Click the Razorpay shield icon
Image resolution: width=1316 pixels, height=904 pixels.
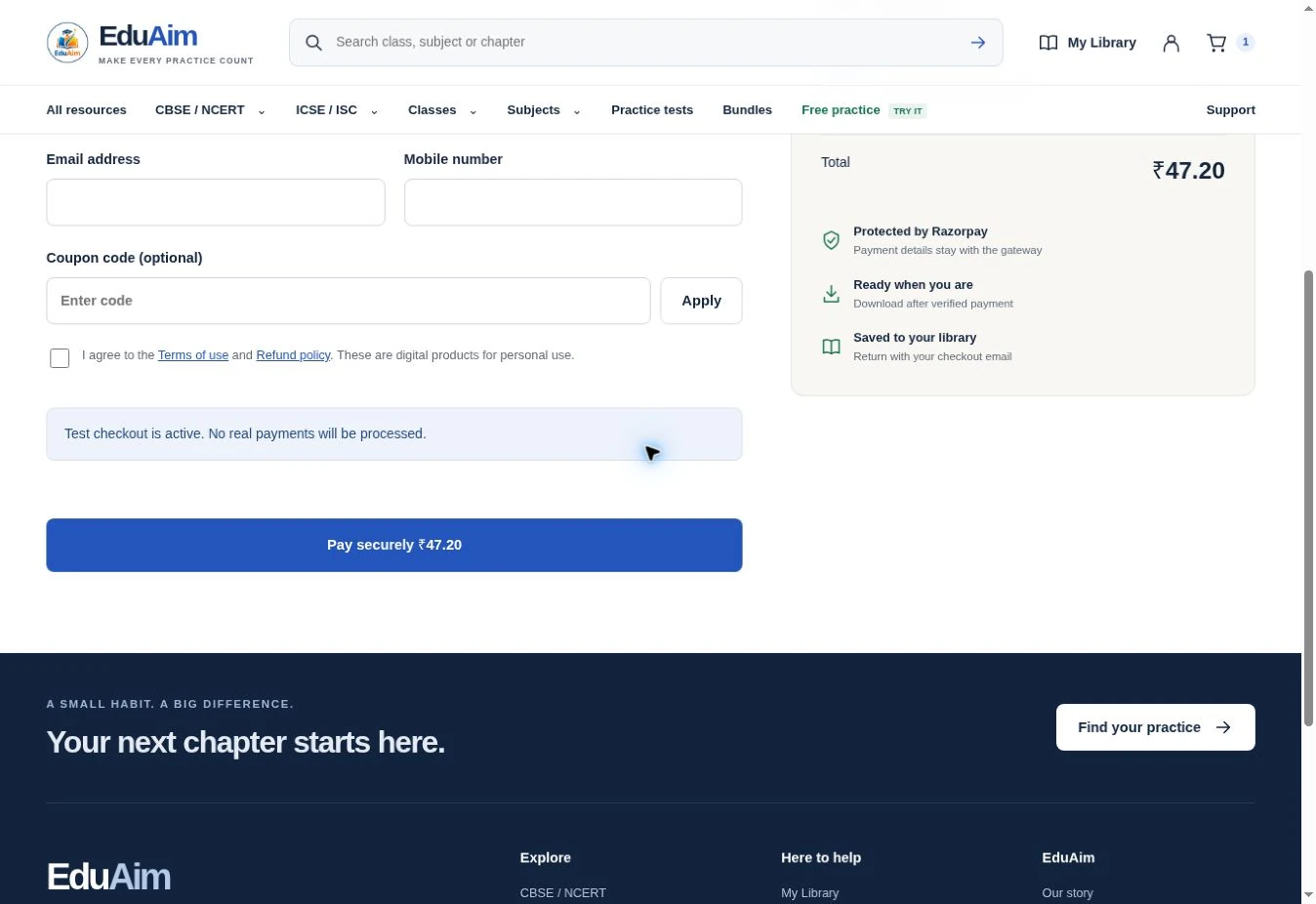click(831, 240)
